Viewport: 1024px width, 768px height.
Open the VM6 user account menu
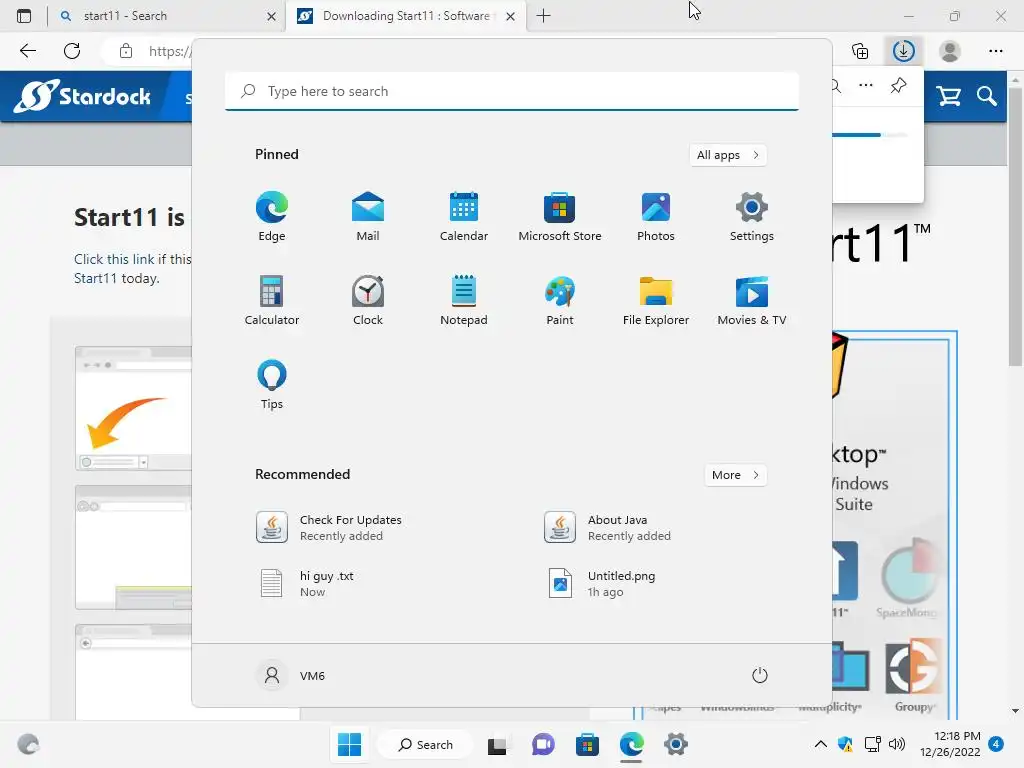tap(291, 675)
